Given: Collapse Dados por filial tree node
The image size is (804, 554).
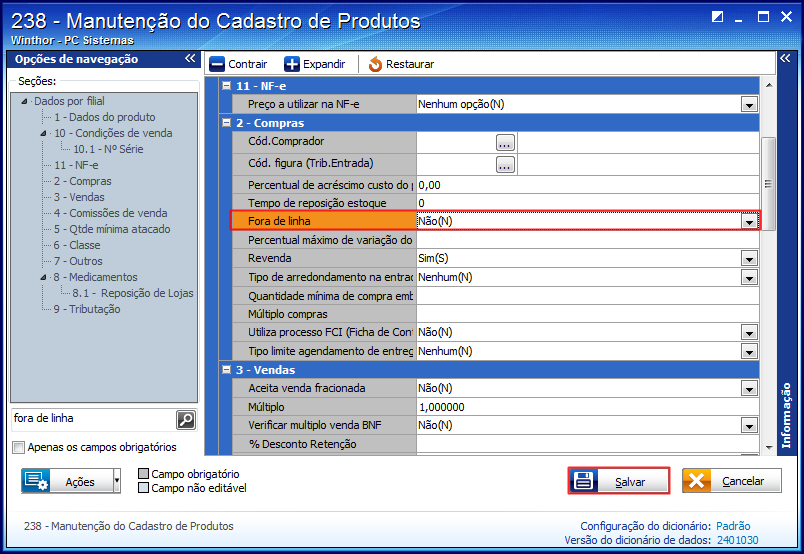Looking at the screenshot, I should pos(24,102).
